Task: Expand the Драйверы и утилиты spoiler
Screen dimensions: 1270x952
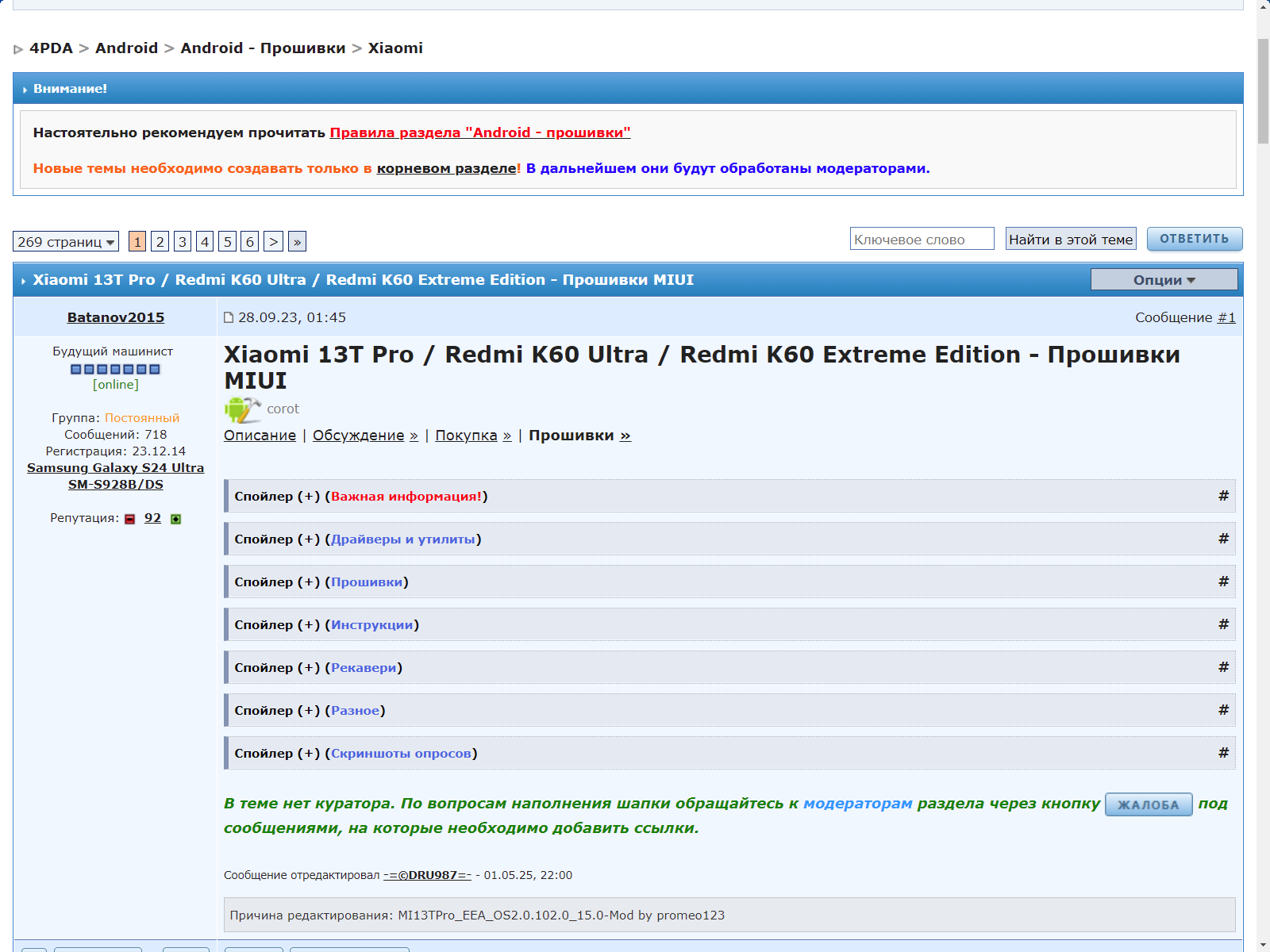Action: tap(729, 539)
